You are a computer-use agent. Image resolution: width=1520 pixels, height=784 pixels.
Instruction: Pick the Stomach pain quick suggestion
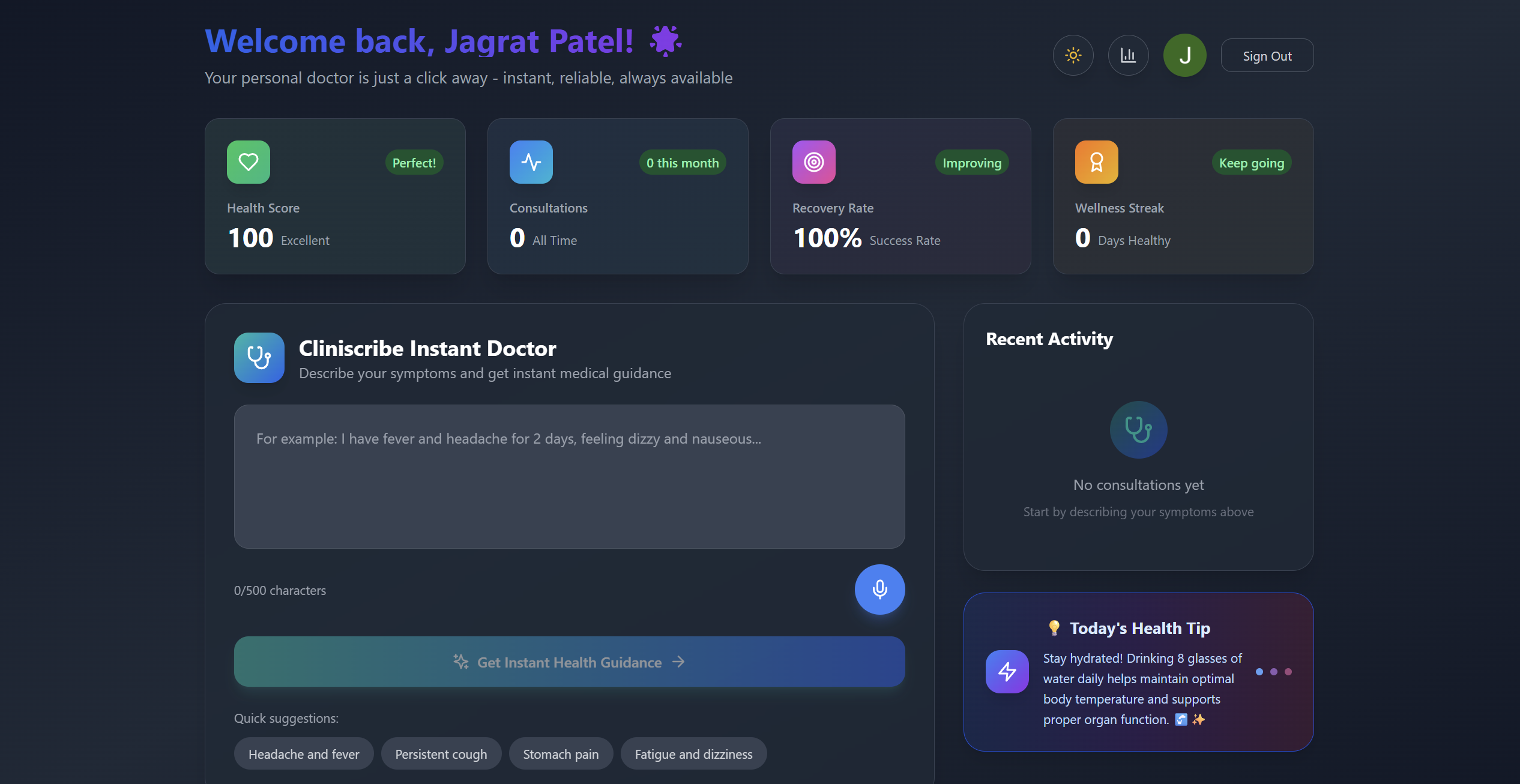tap(561, 754)
